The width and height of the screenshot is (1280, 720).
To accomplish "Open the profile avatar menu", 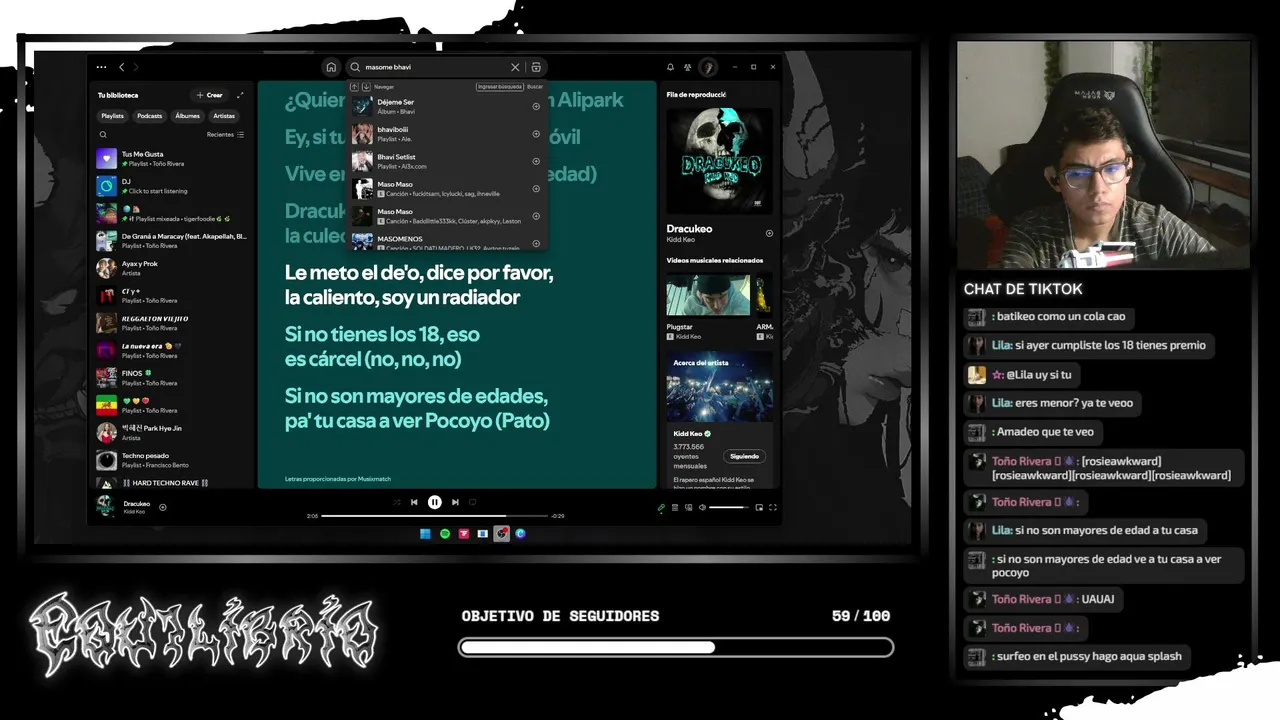I will pyautogui.click(x=708, y=67).
